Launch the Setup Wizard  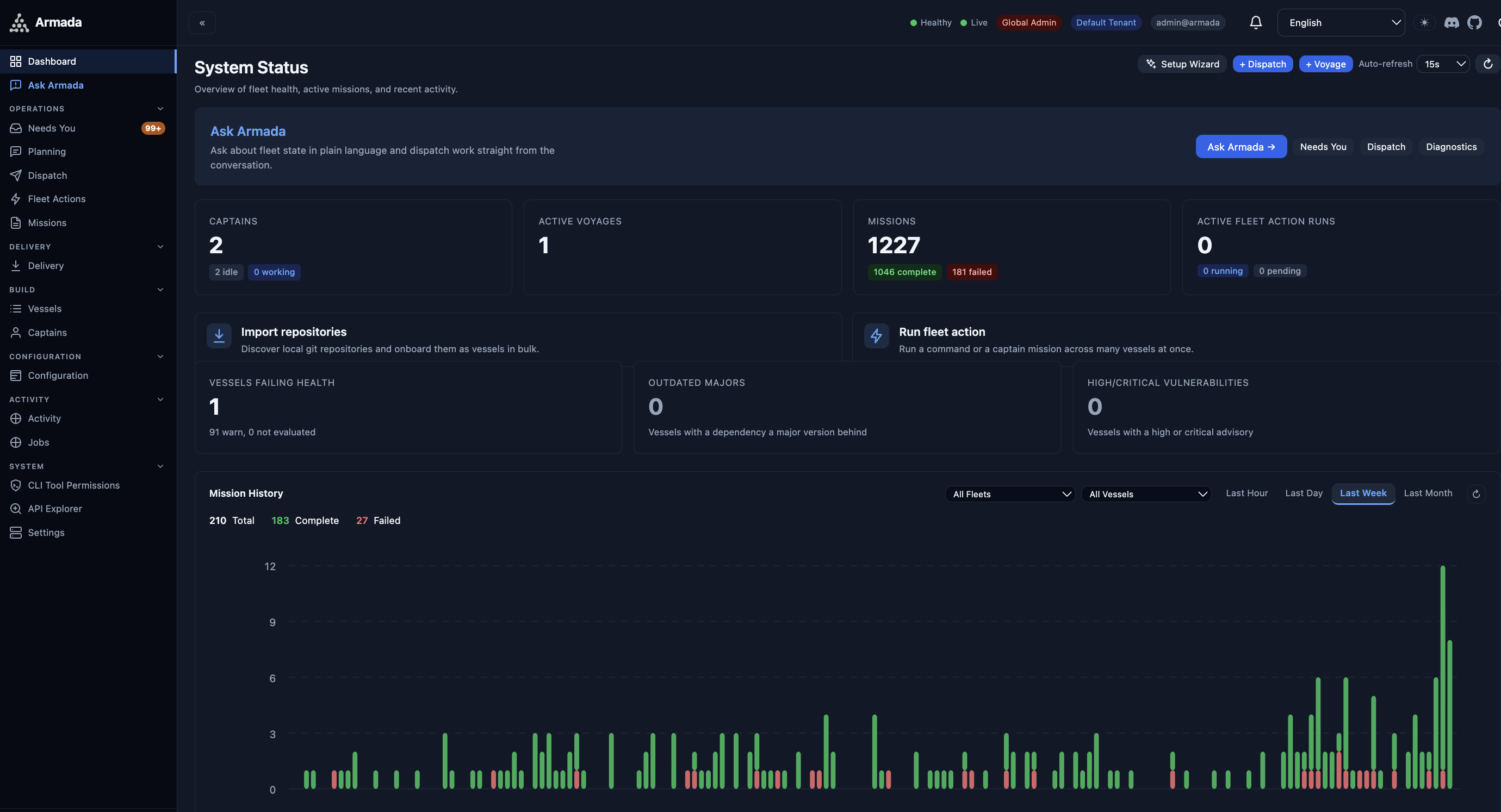pos(1182,64)
